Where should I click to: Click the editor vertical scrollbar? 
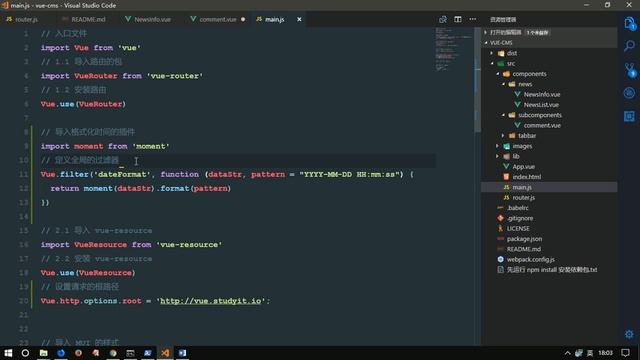(477, 80)
